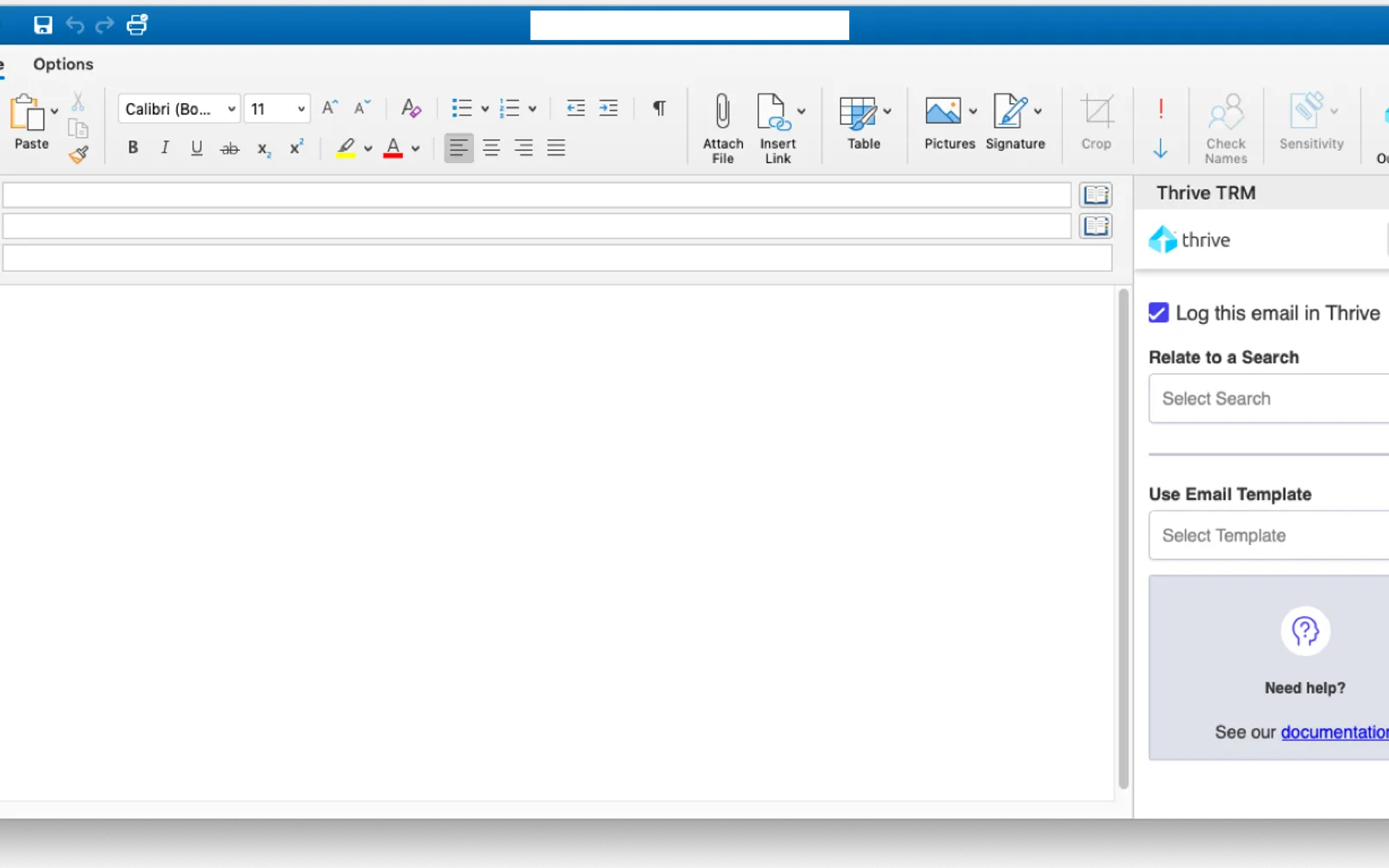
Task: Click the red font color button
Action: pos(393,148)
